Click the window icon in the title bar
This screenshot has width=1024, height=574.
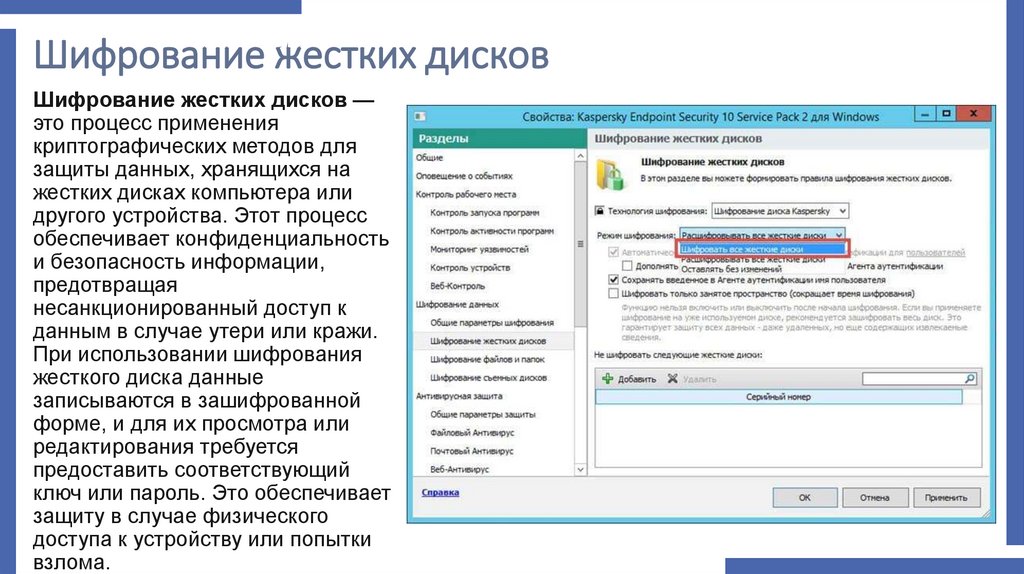(x=420, y=116)
